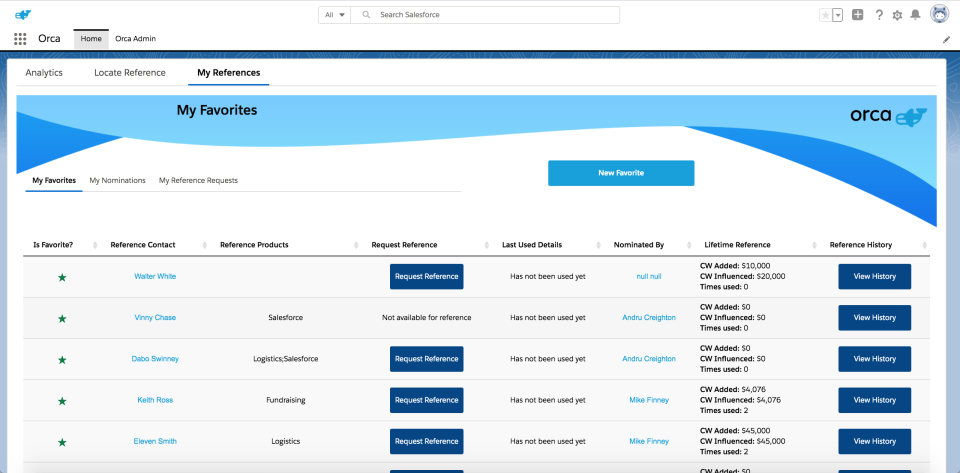Click the 'Logistics;Salesforce' products cell
960x473 pixels.
coord(286,359)
